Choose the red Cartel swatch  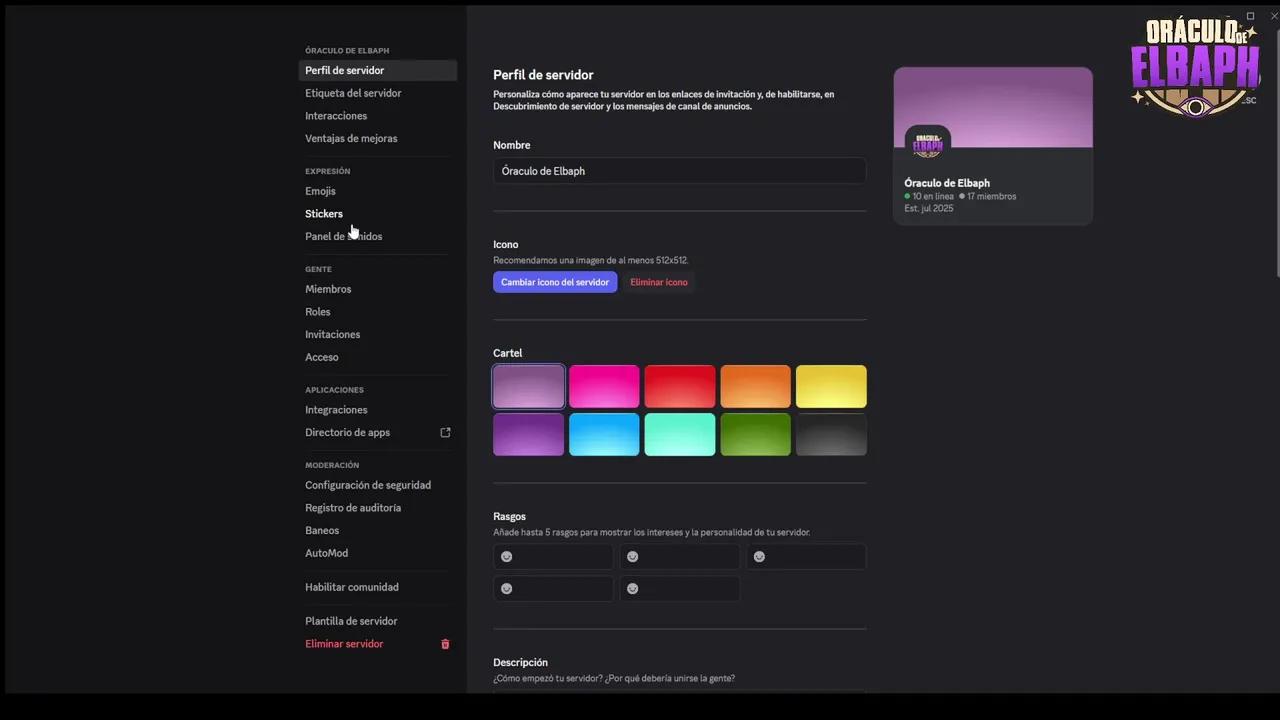[680, 386]
